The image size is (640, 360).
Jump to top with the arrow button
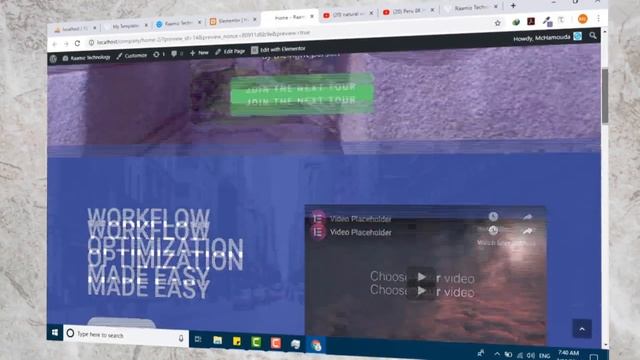[582, 329]
